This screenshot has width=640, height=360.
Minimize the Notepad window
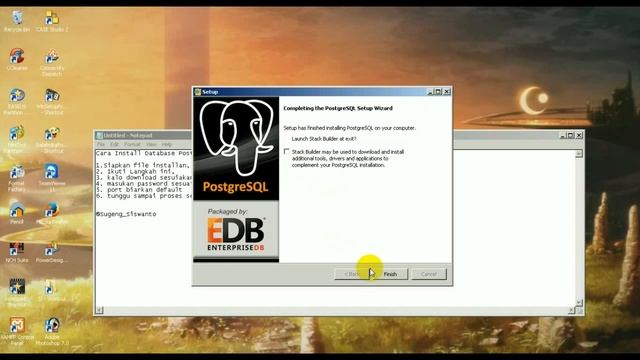tap(562, 136)
